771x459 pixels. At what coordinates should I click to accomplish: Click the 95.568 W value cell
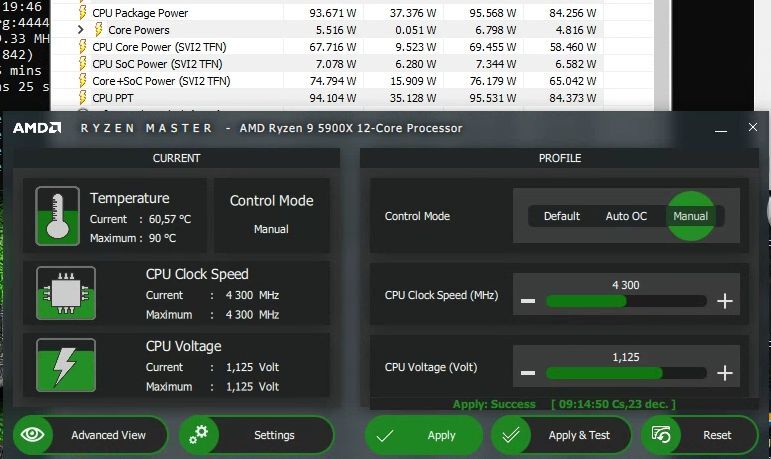tap(493, 13)
